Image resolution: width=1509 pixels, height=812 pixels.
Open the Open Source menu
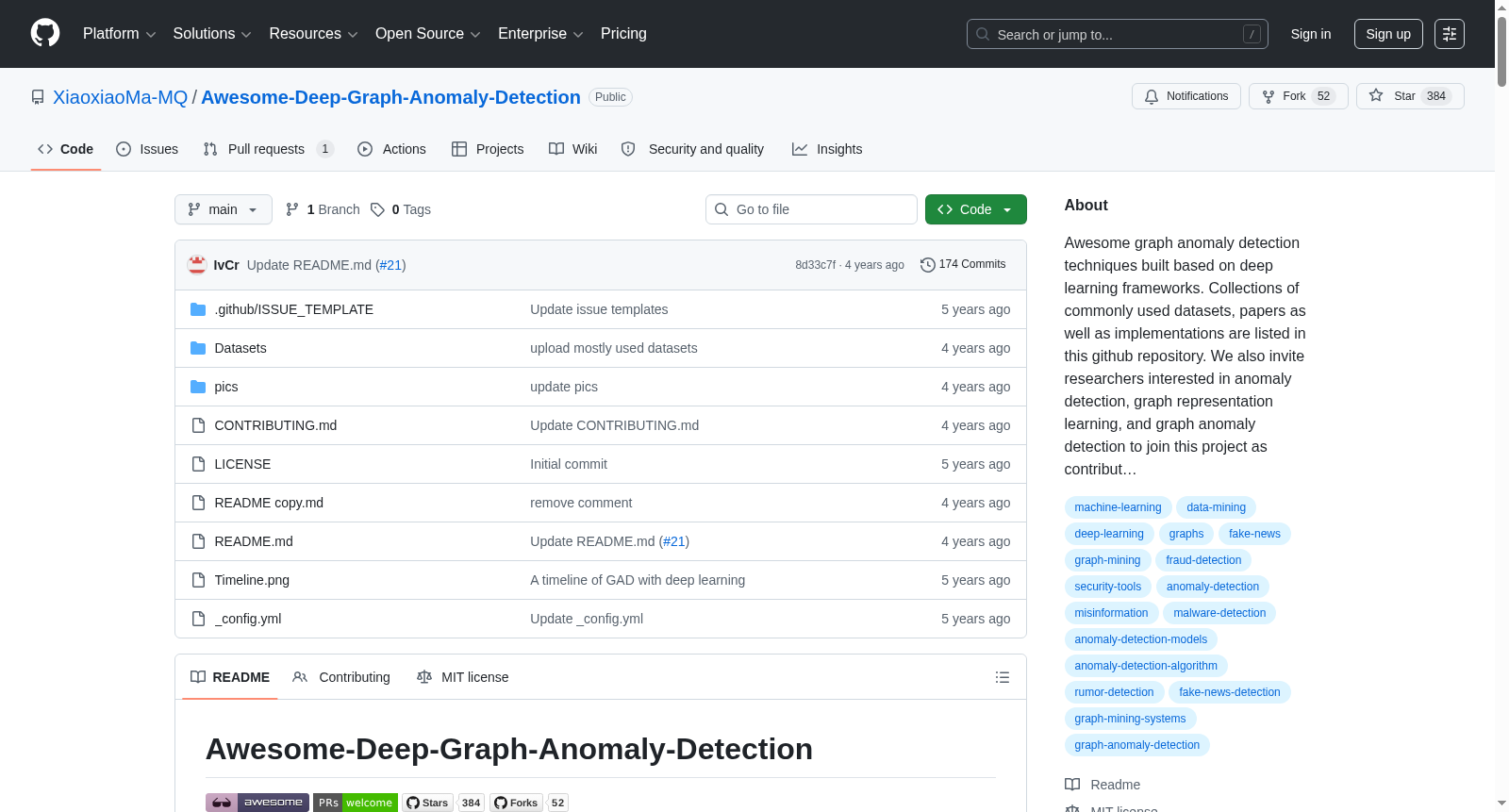point(428,34)
